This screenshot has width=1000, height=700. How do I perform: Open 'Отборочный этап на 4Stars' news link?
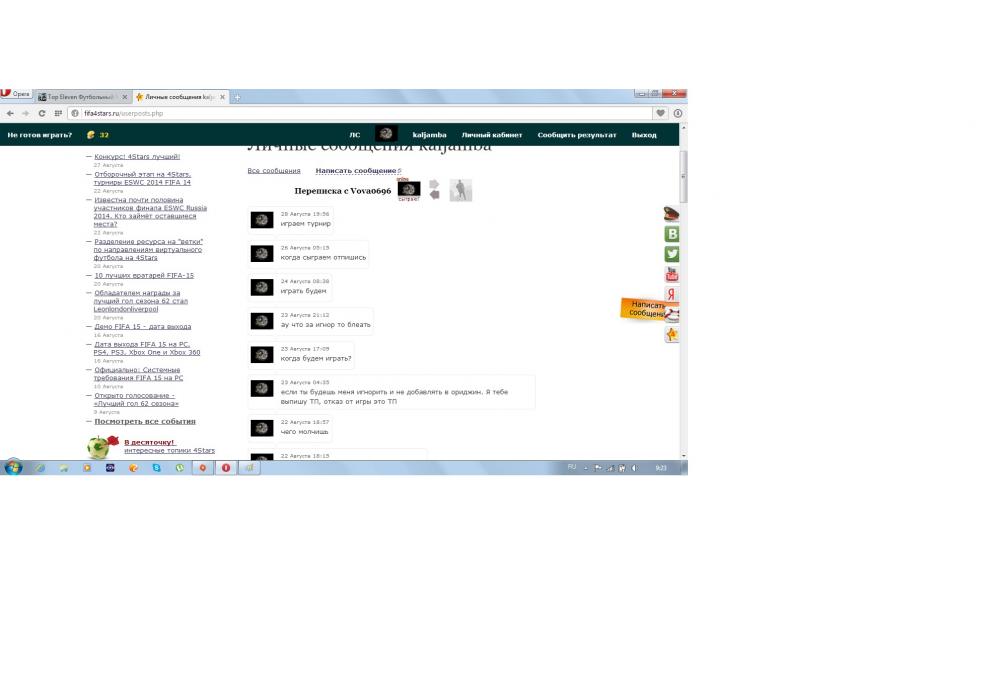click(x=142, y=179)
